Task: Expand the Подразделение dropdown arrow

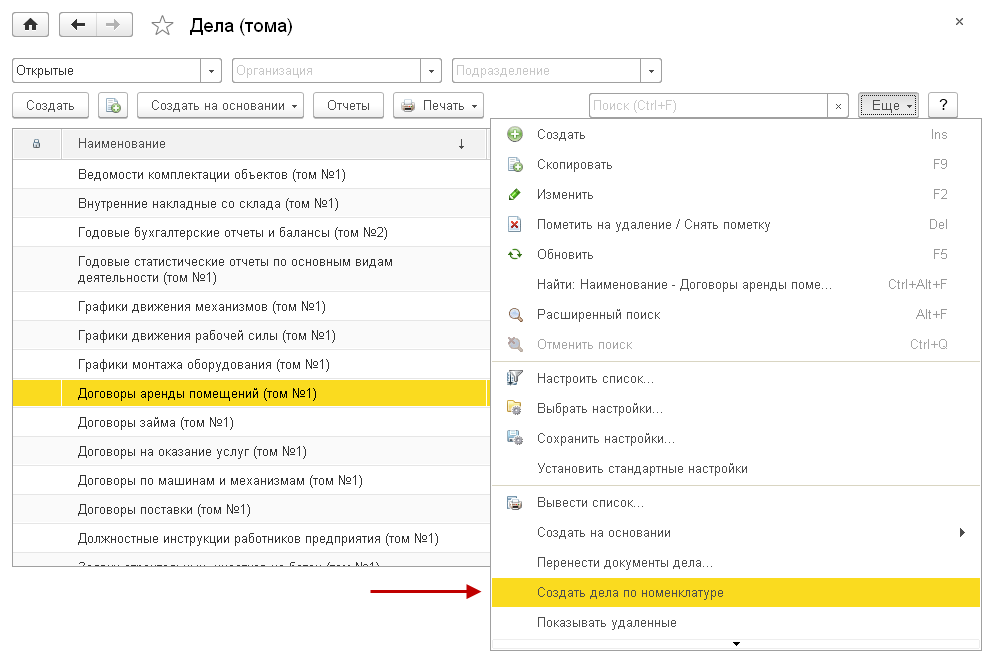Action: (652, 71)
